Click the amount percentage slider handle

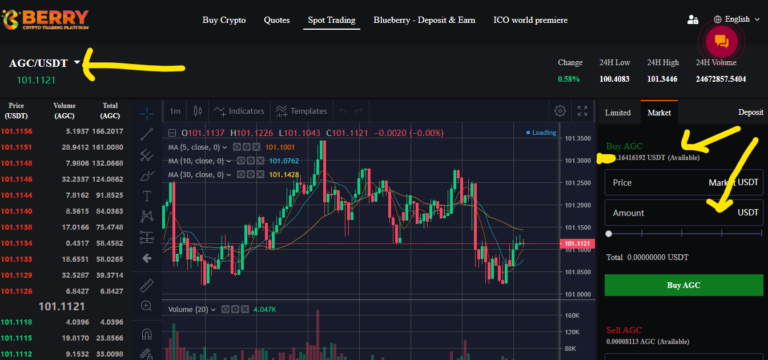click(x=609, y=234)
